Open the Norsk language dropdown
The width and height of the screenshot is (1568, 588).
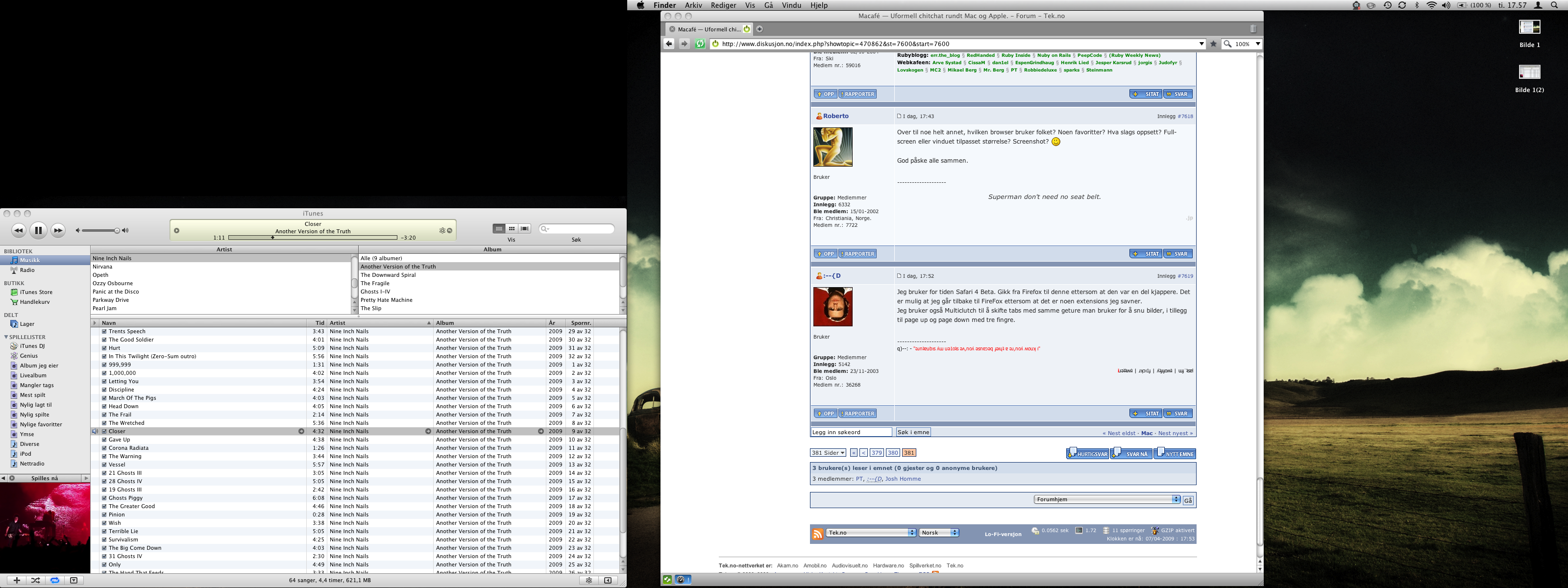point(939,533)
